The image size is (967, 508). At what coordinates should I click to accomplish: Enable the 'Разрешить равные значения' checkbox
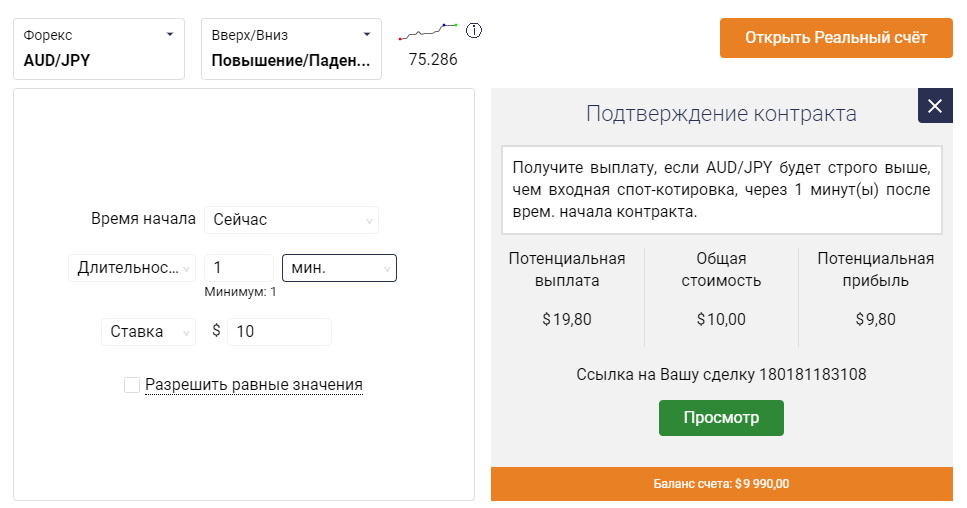(x=132, y=385)
